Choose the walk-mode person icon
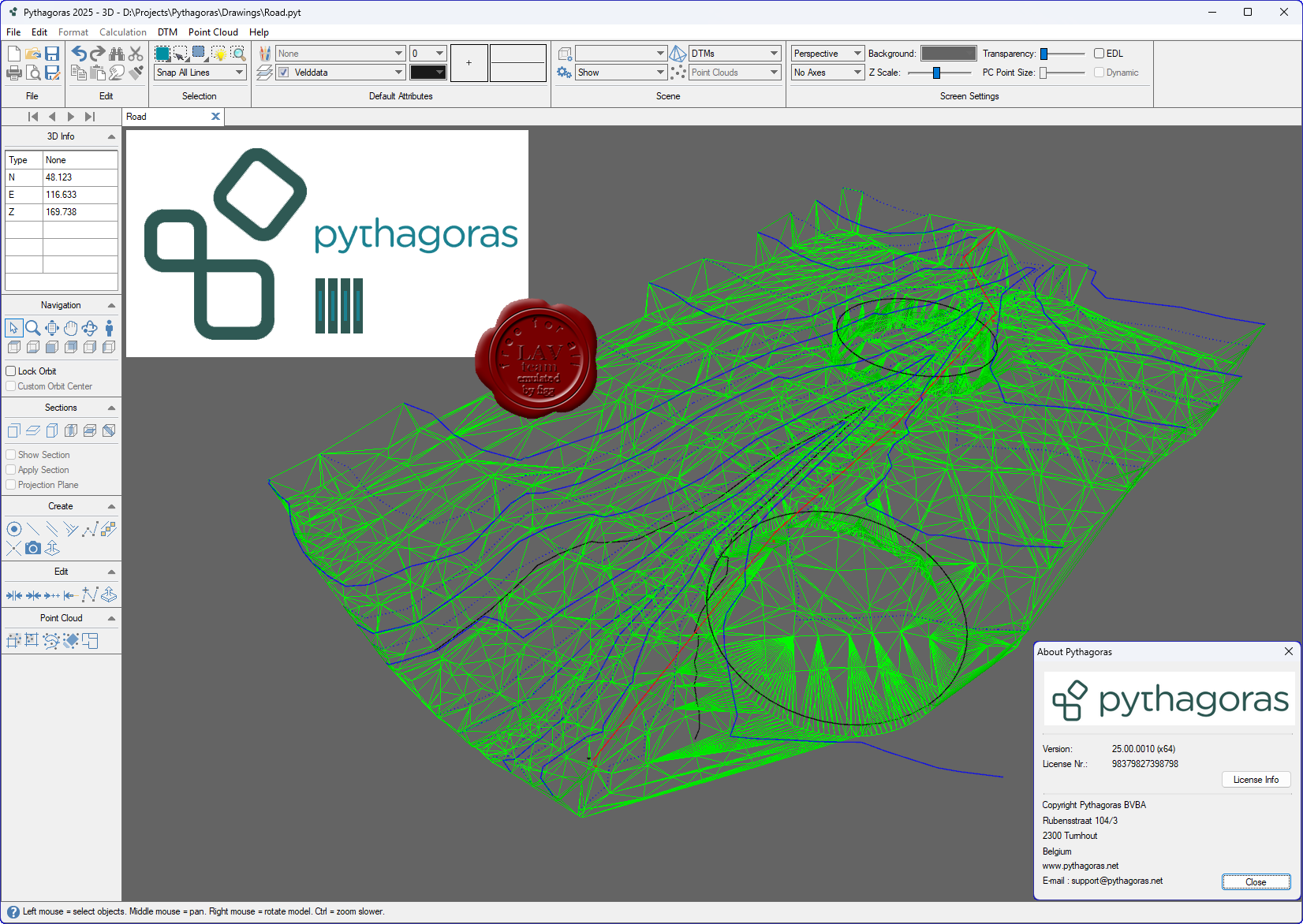 (109, 328)
